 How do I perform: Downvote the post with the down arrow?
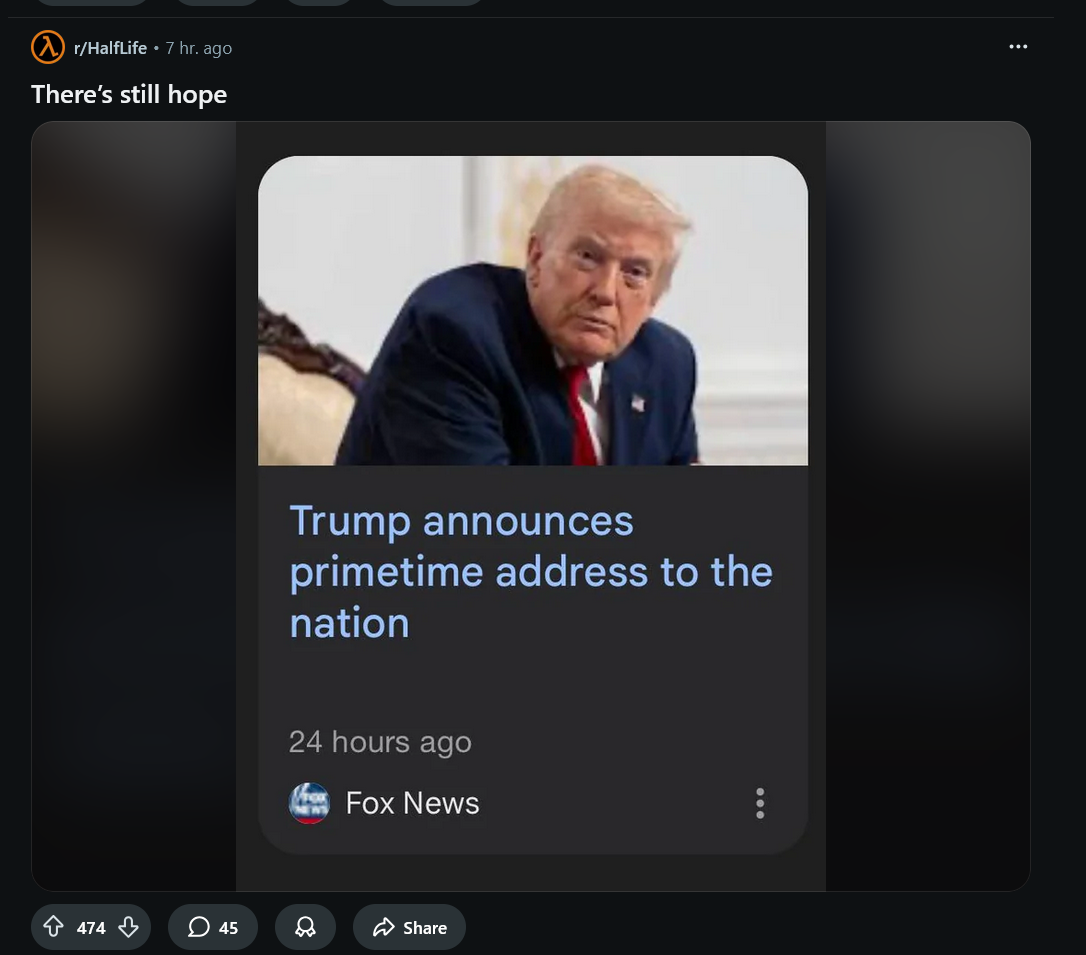click(128, 927)
